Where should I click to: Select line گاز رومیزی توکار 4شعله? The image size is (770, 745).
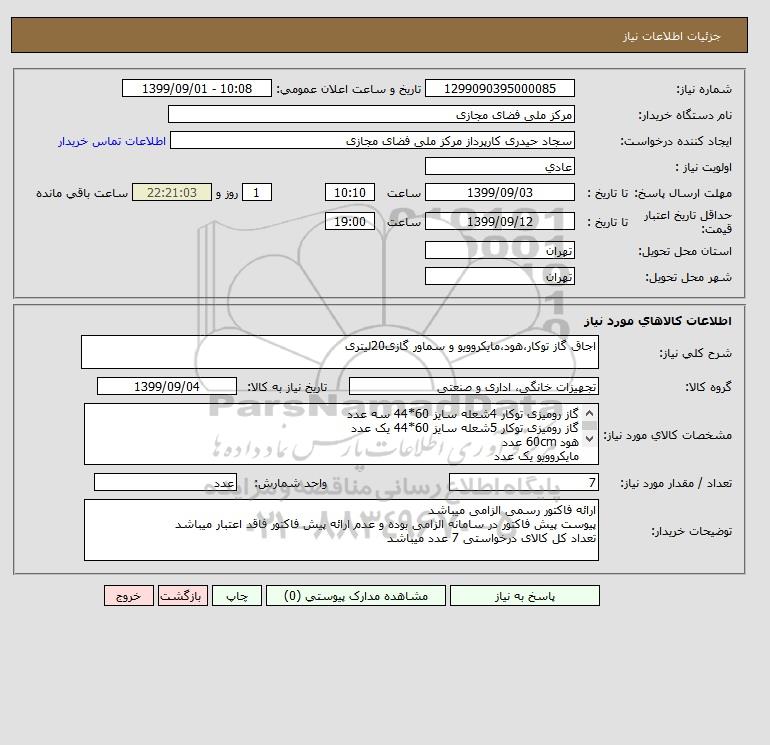tap(463, 414)
